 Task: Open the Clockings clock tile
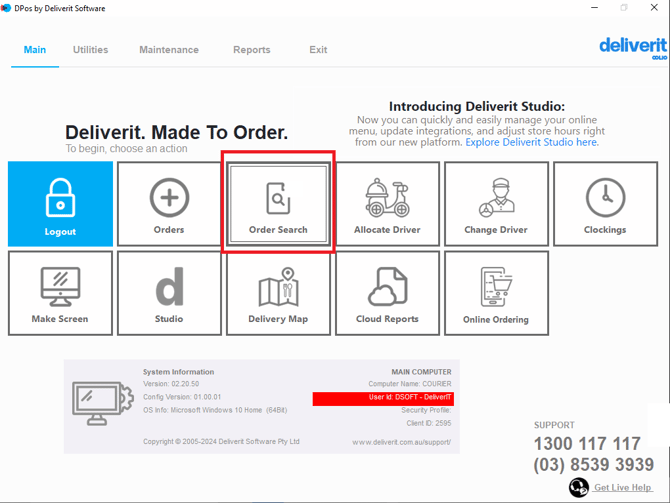(605, 204)
